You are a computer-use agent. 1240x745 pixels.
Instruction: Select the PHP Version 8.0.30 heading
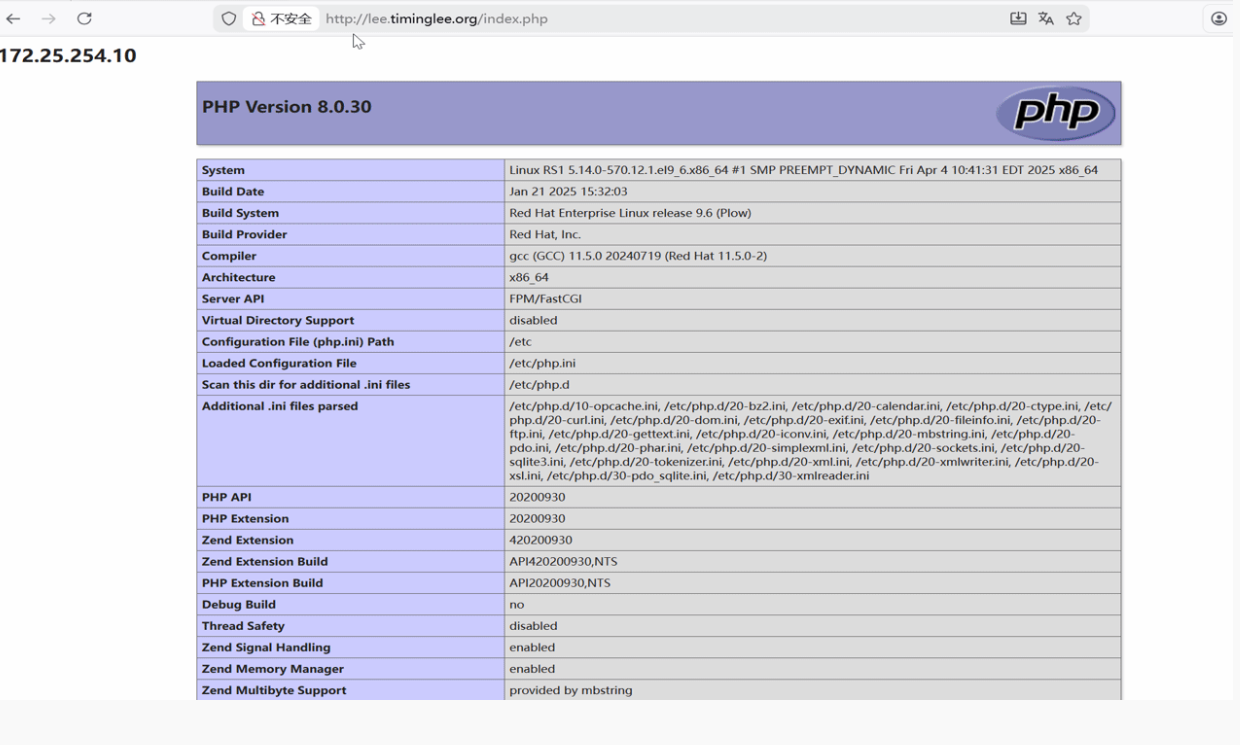286,107
